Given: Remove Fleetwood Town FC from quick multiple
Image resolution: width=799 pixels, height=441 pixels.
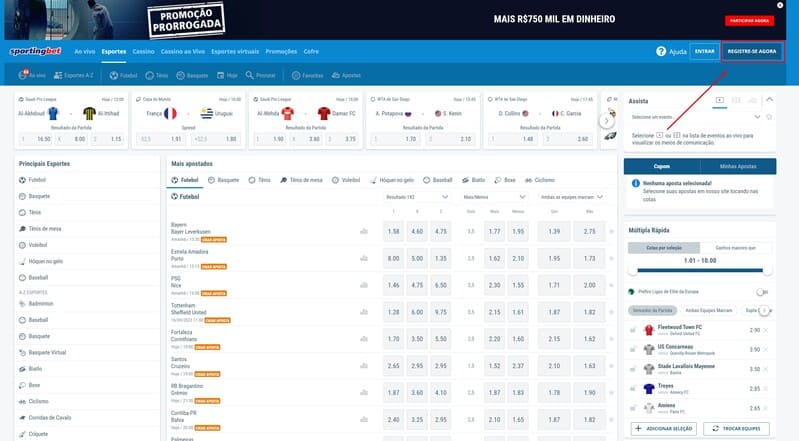Looking at the screenshot, I should pyautogui.click(x=766, y=330).
